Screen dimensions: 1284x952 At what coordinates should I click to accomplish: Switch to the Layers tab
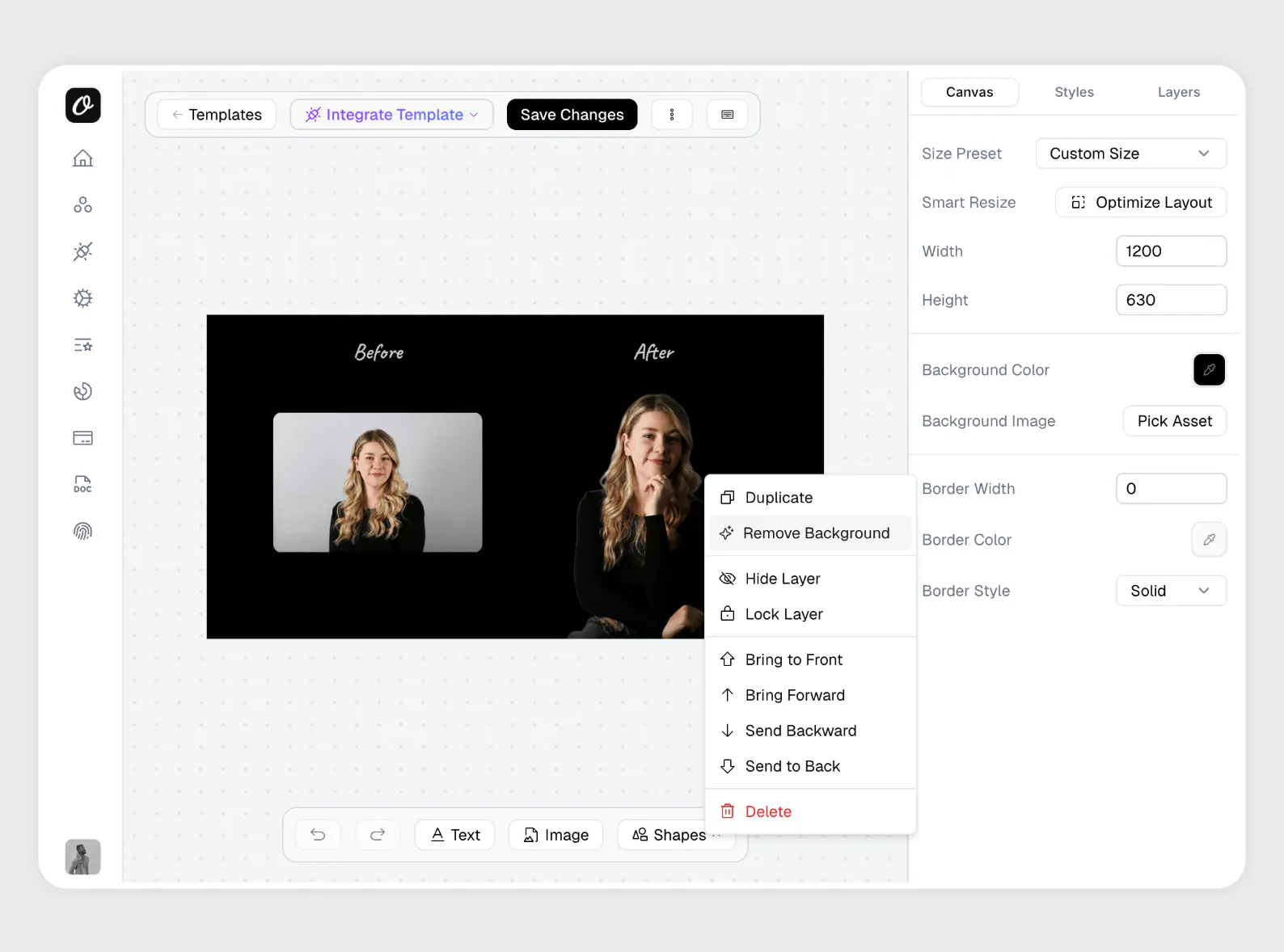click(x=1178, y=92)
